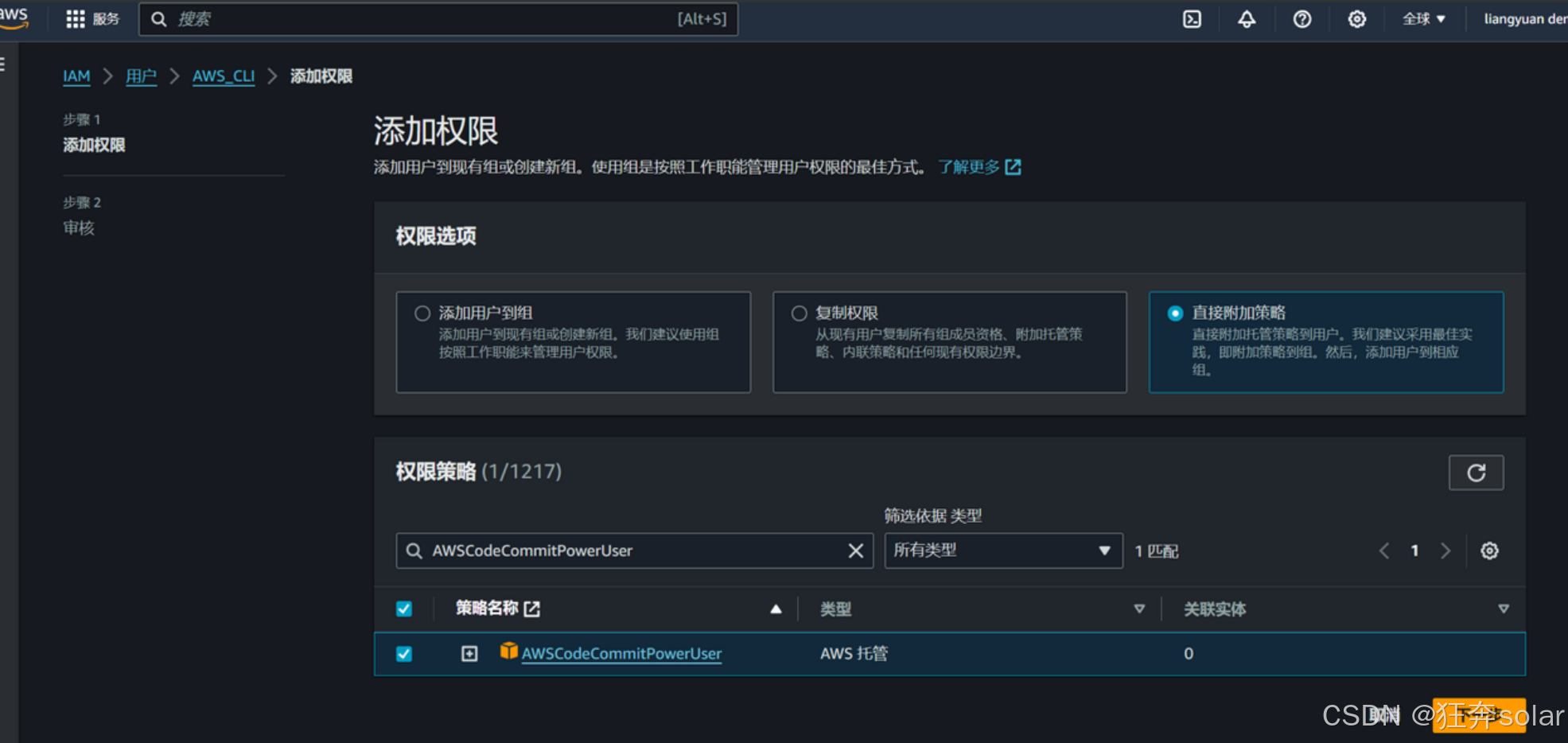Refresh the permission policies list

coord(1476,473)
